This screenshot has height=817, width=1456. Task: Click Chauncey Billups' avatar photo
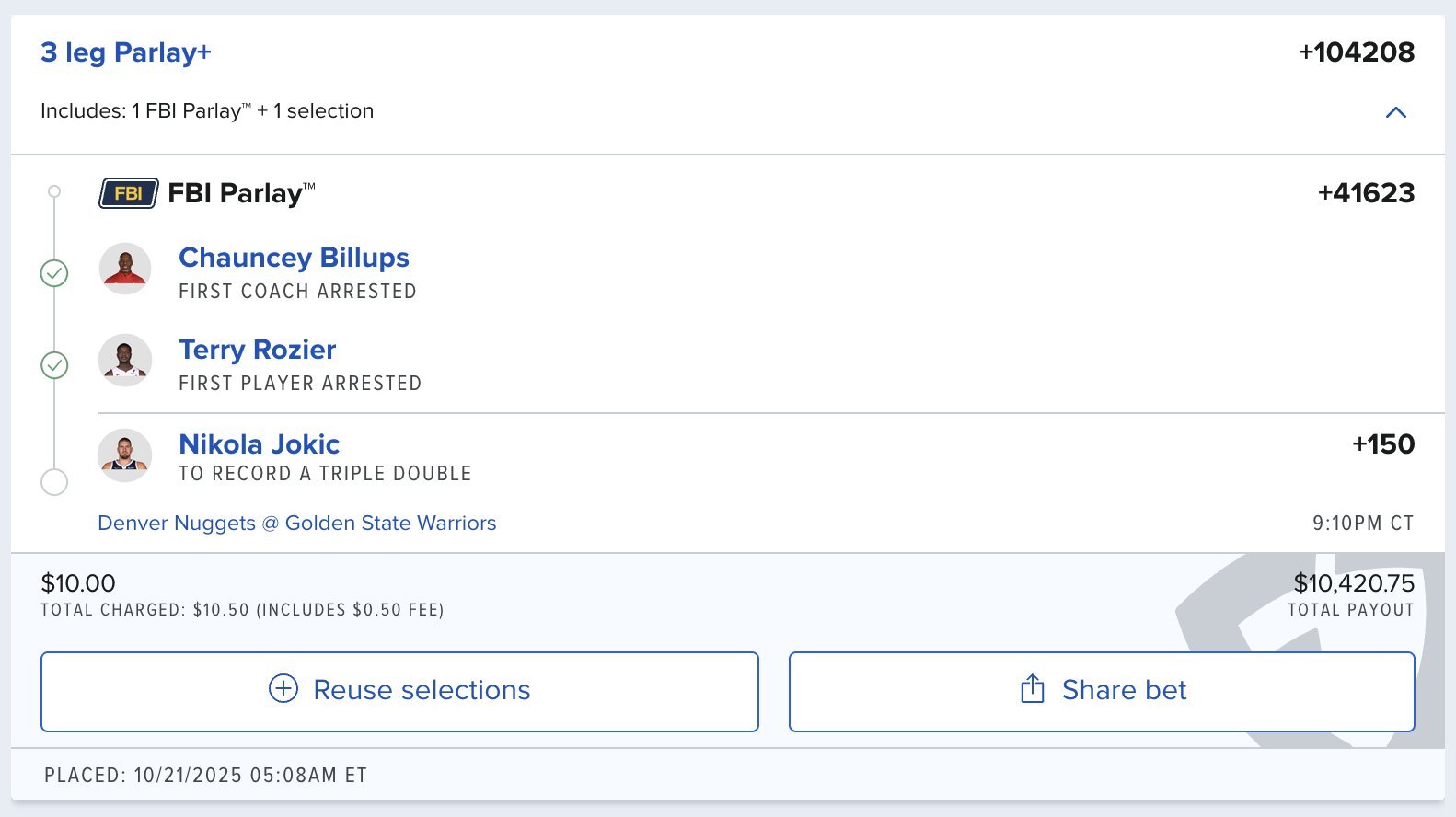[x=125, y=269]
